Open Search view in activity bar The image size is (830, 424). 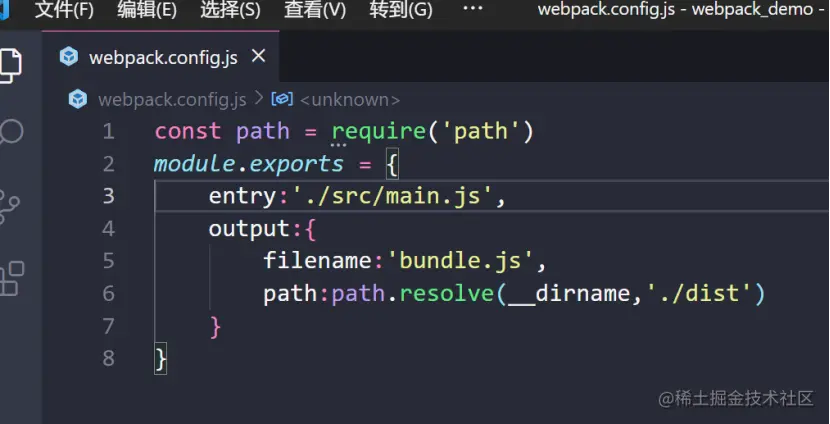tap(12, 132)
